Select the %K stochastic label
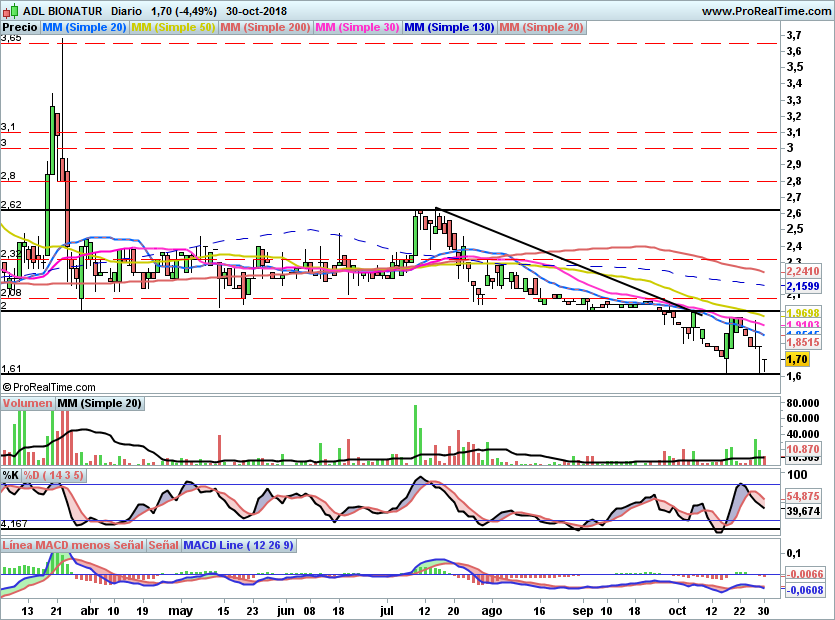Viewport: 835px width, 620px height. point(11,475)
